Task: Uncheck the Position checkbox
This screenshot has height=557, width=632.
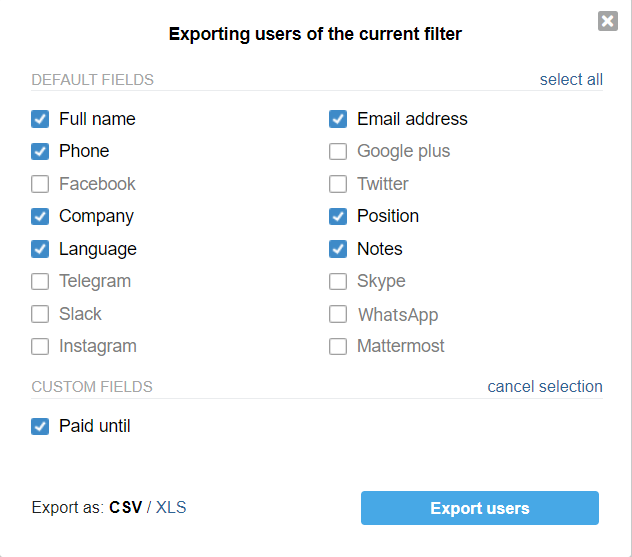Action: pyautogui.click(x=338, y=216)
